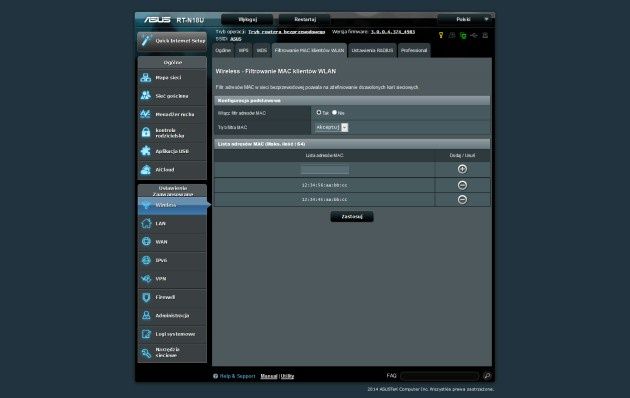Screen dimensions: 630x398
Task: Click the green status icon in header
Action: (463, 35)
